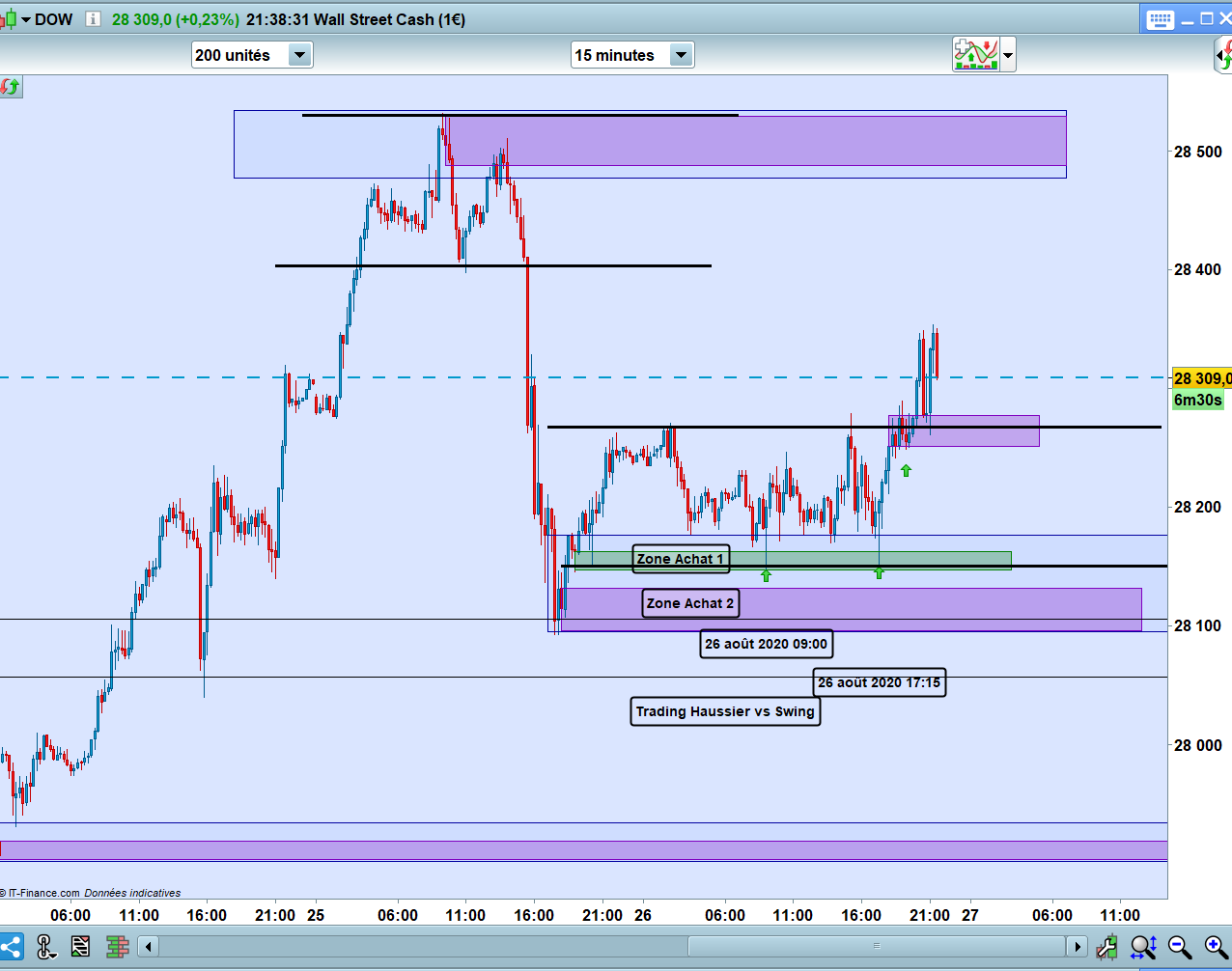Open the 15 minutes timeframe dropdown

click(681, 55)
